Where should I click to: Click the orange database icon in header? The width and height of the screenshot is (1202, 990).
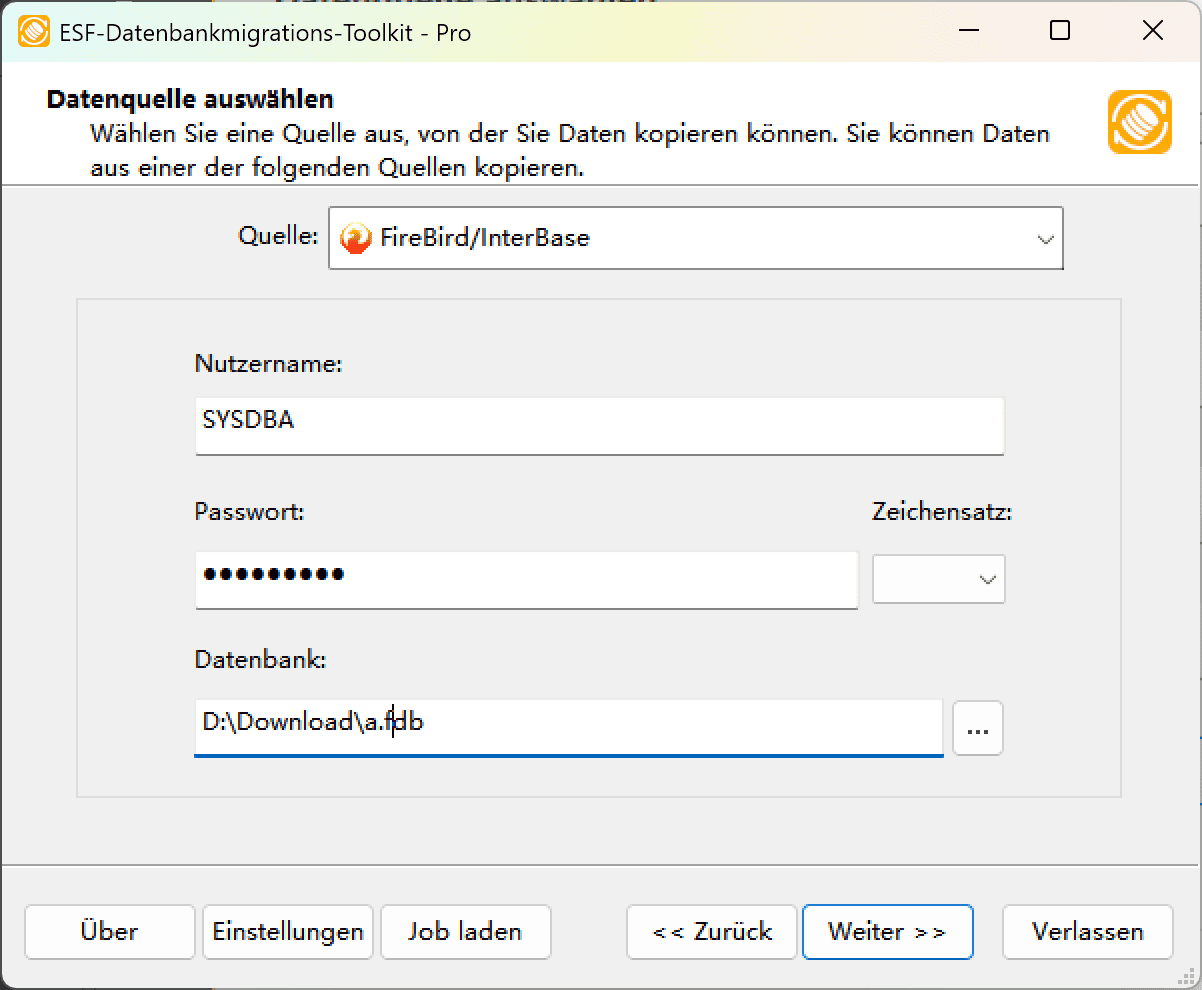(x=1139, y=122)
